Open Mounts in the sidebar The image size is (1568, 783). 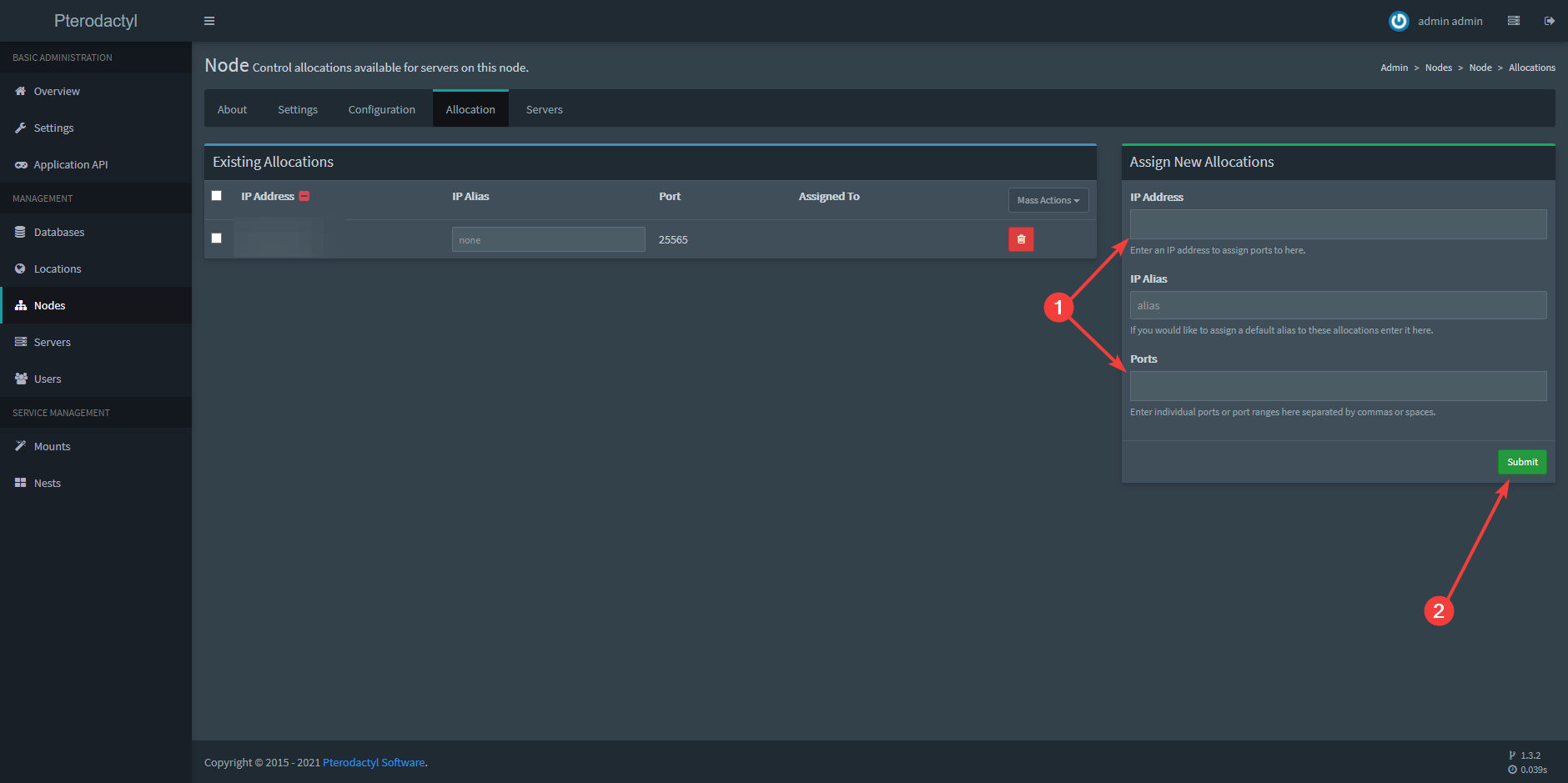click(x=96, y=446)
